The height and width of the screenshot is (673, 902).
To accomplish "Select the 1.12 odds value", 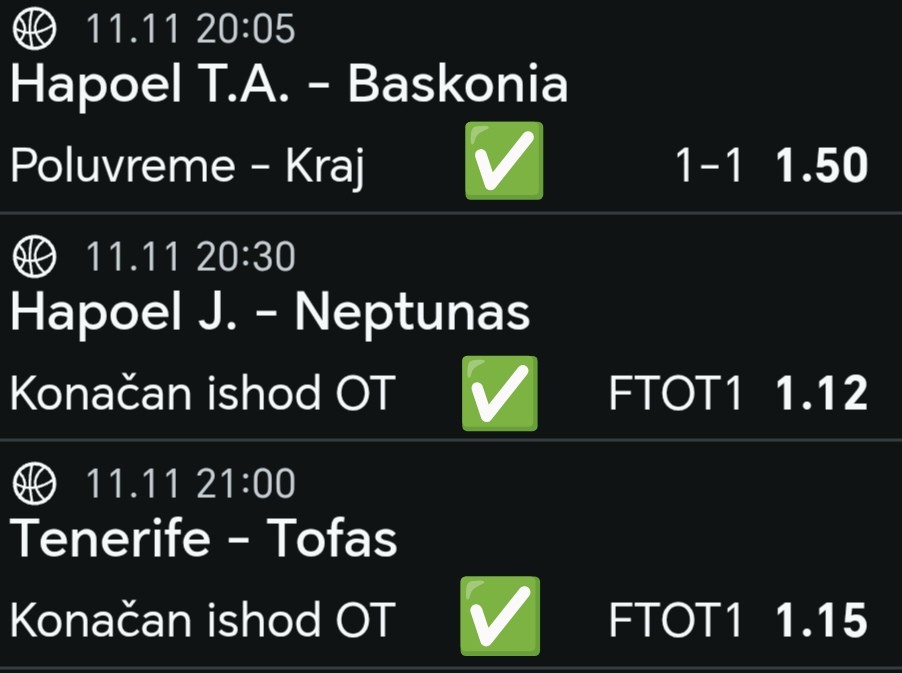I will [x=822, y=394].
